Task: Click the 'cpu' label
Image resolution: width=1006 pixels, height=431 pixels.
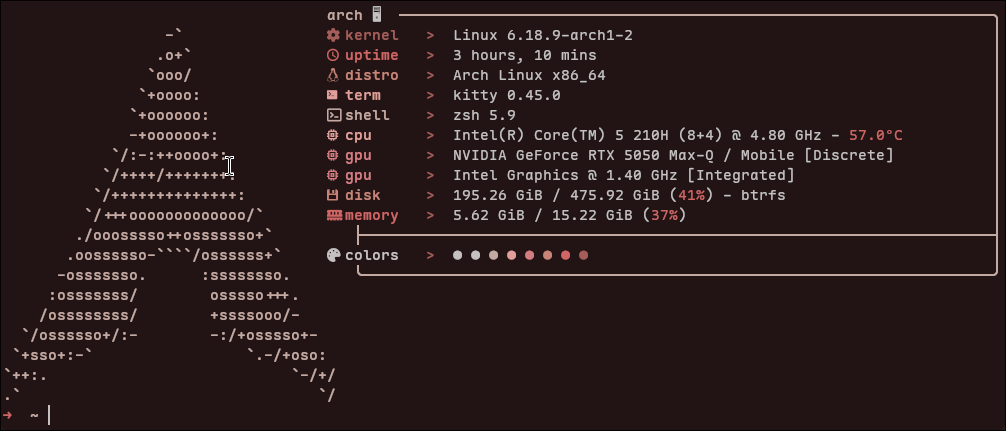Action: tap(358, 135)
